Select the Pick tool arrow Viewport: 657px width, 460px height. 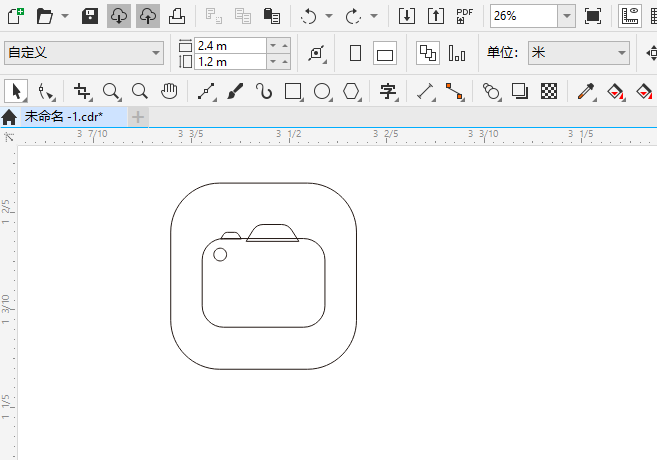click(x=16, y=91)
